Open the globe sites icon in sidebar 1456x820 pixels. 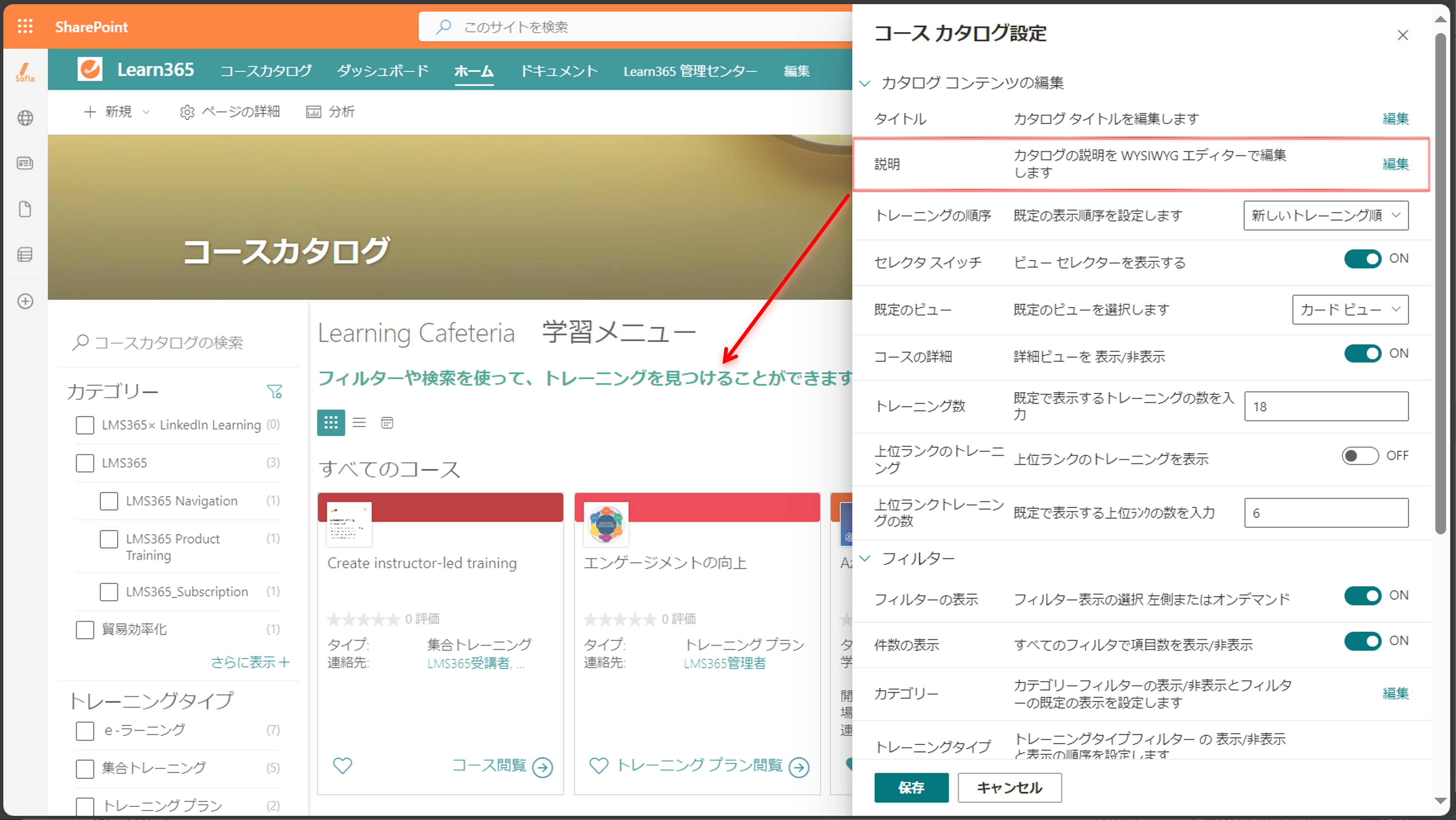point(25,117)
